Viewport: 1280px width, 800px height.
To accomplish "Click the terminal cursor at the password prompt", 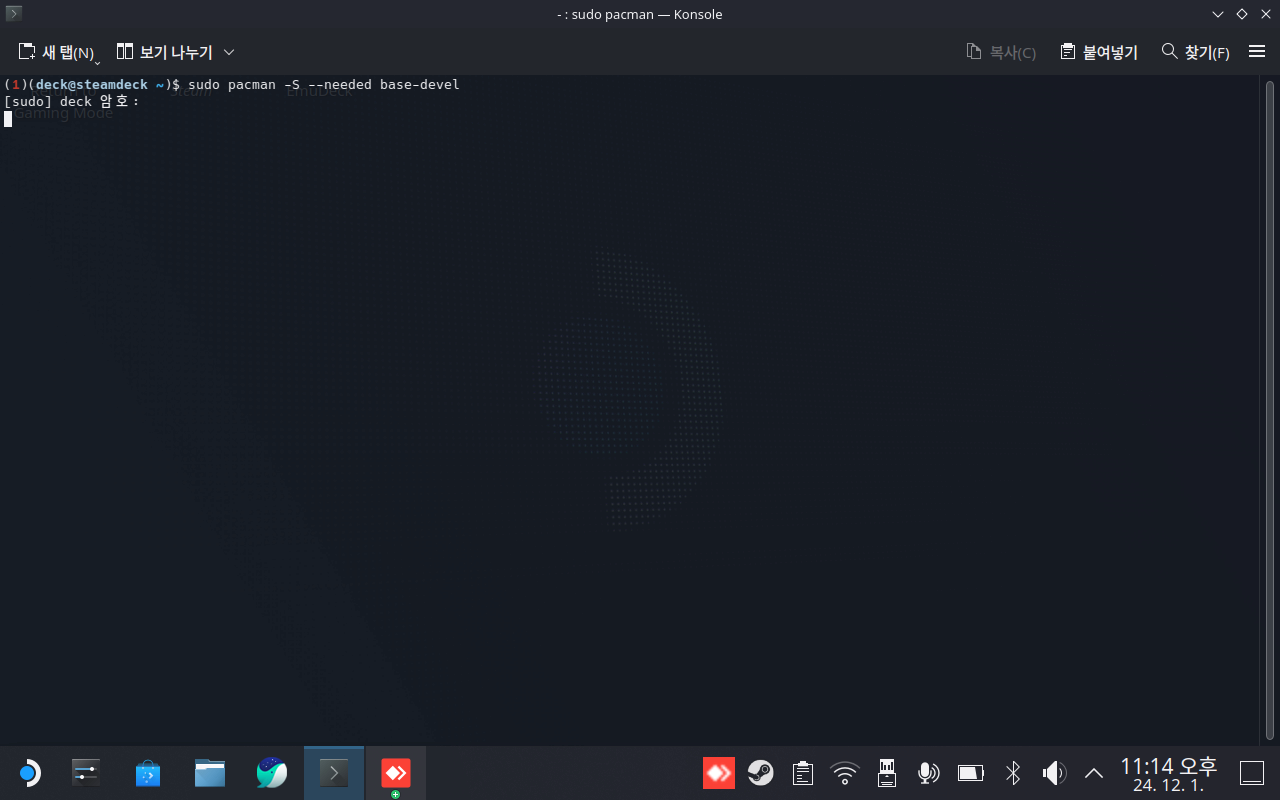I will click(8, 118).
